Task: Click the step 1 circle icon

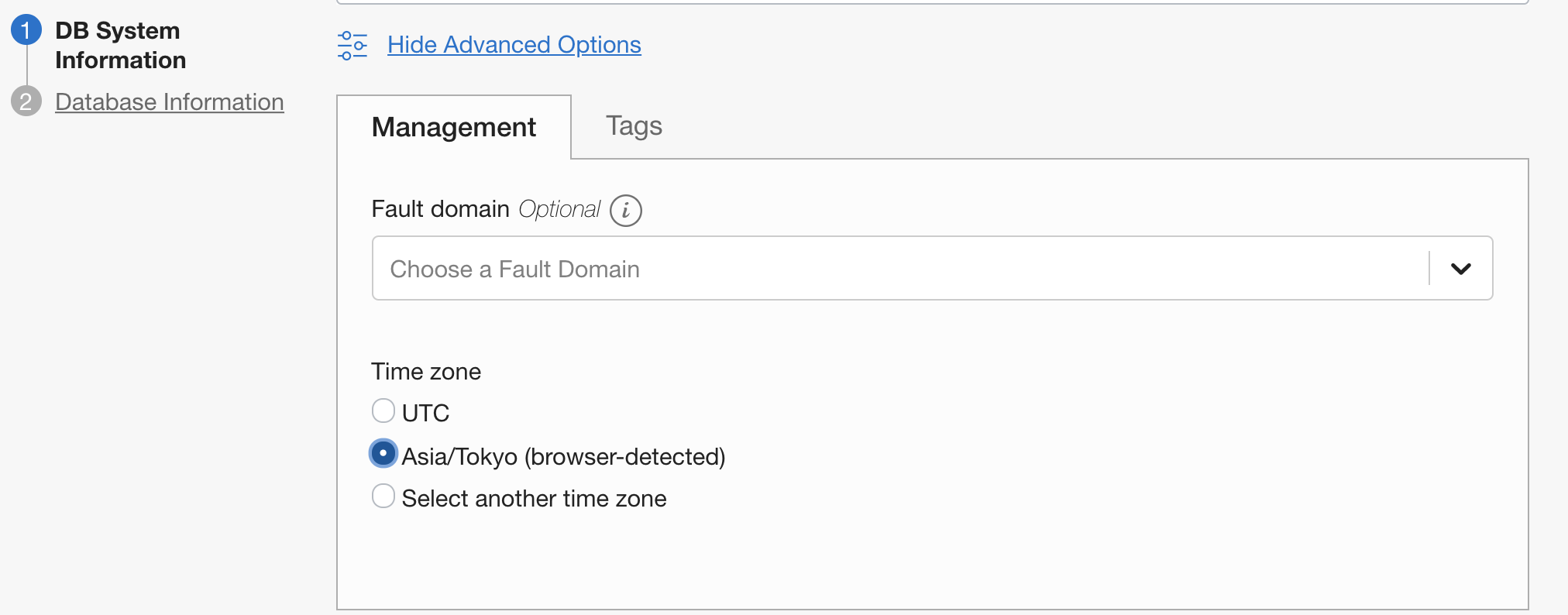Action: click(x=26, y=30)
